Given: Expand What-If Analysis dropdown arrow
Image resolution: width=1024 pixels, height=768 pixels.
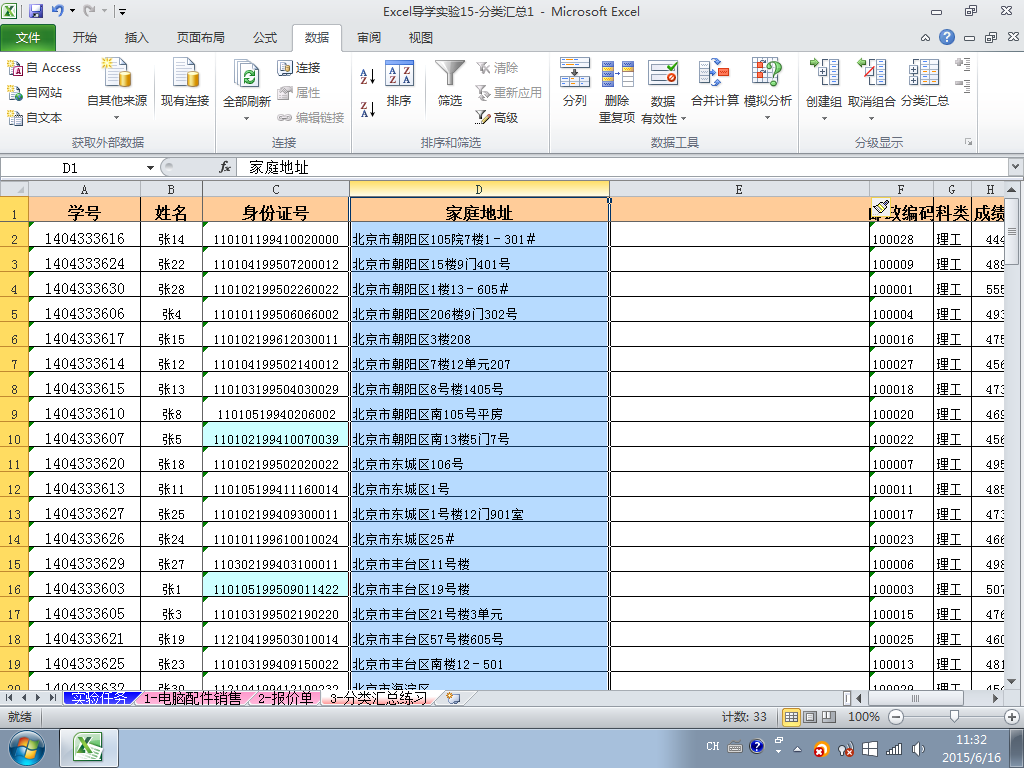Looking at the screenshot, I should click(x=767, y=118).
